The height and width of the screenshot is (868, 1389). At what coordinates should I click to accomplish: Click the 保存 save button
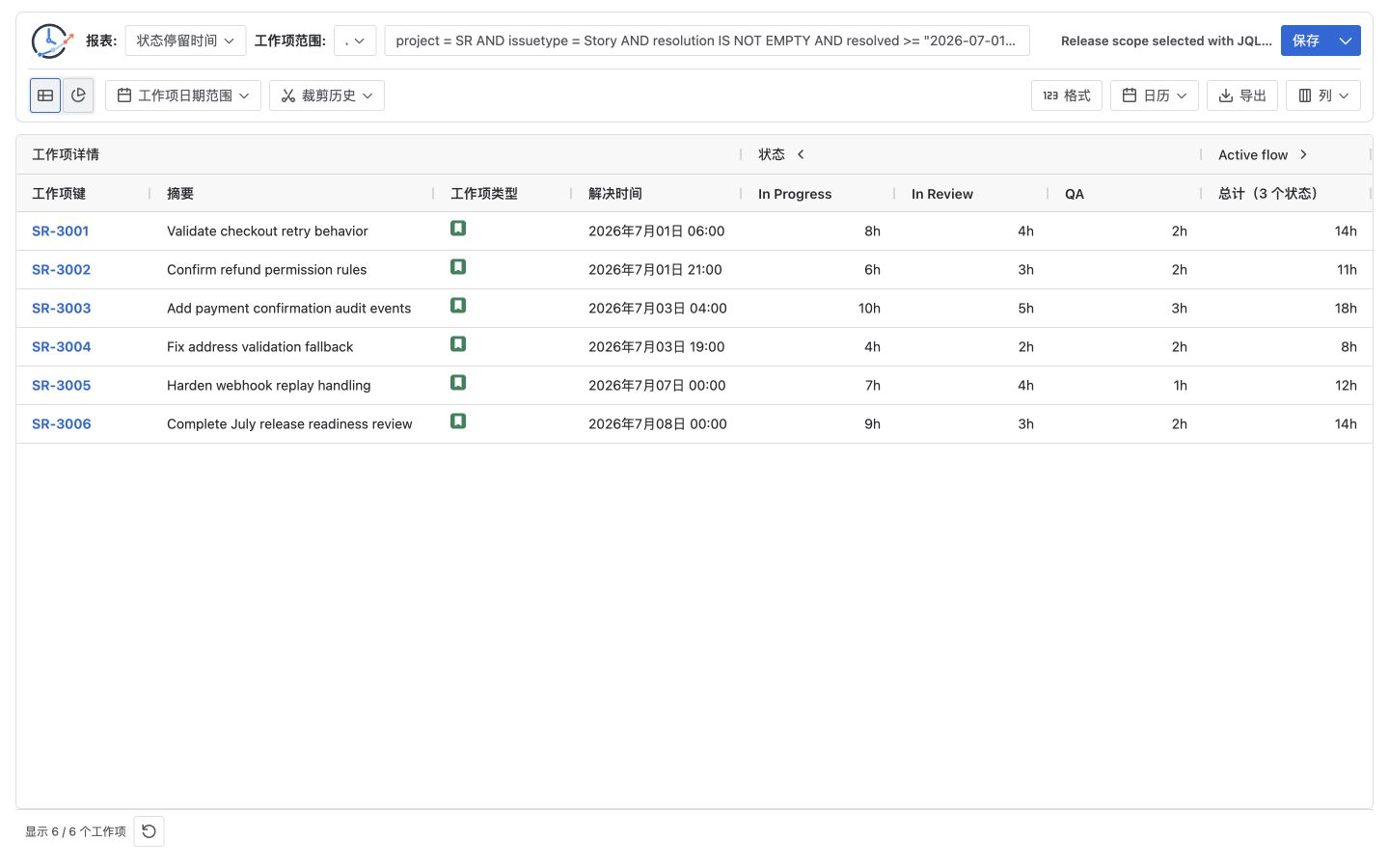tap(1305, 41)
